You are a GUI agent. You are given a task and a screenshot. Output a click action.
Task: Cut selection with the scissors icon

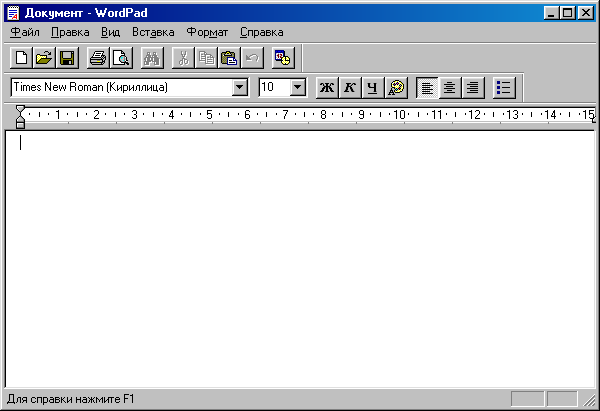(183, 58)
